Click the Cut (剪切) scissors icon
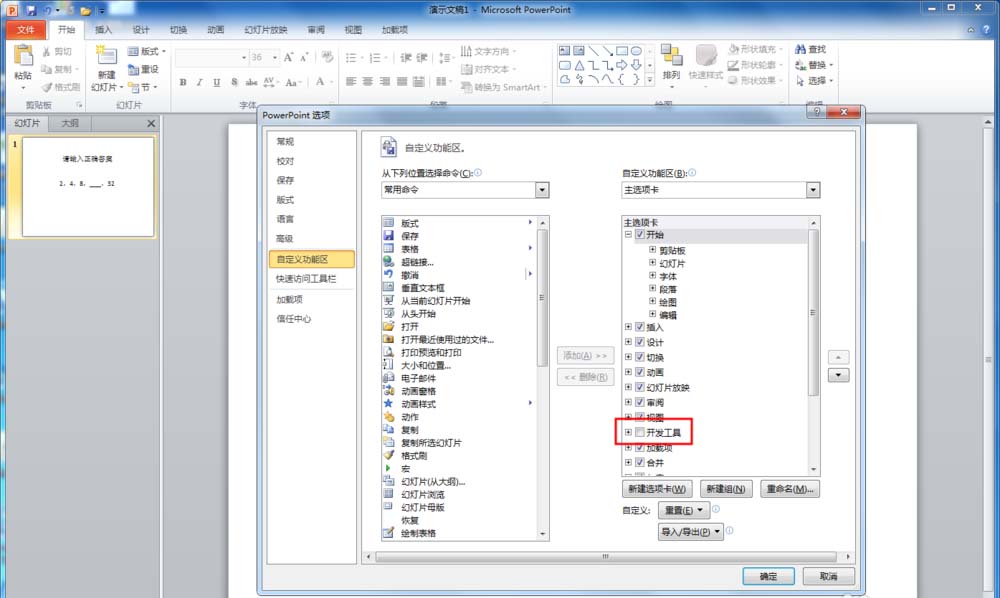This screenshot has height=598, width=1000. point(46,52)
